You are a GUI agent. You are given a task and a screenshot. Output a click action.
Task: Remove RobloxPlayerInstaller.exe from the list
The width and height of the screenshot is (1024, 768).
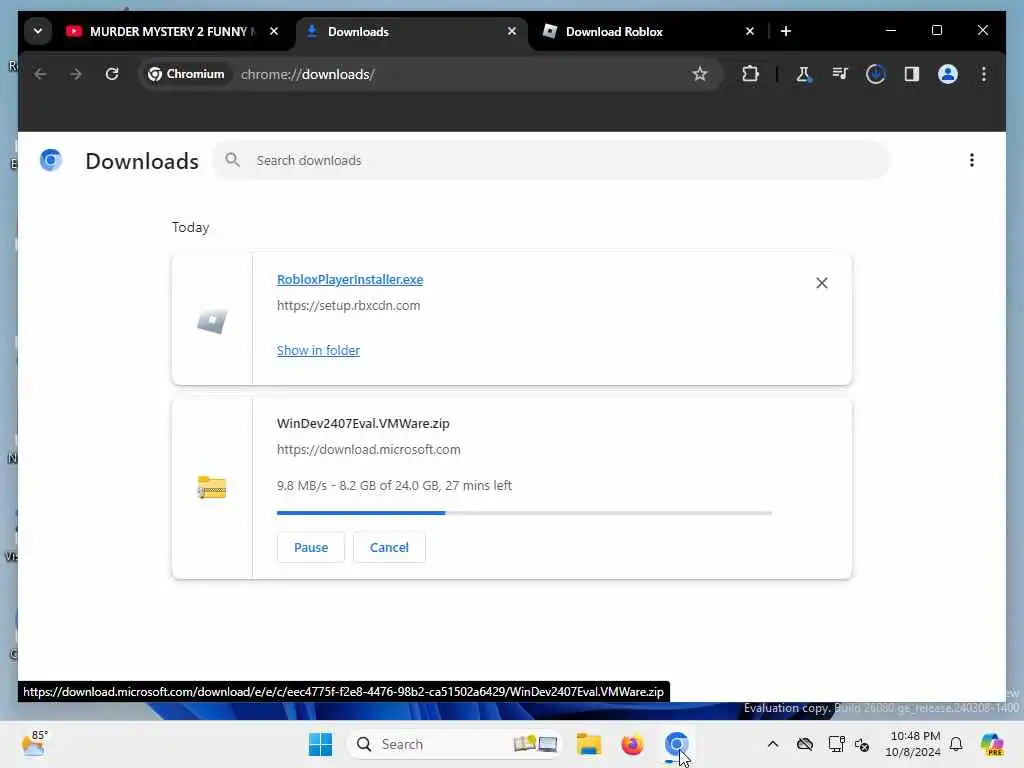pyautogui.click(x=822, y=283)
